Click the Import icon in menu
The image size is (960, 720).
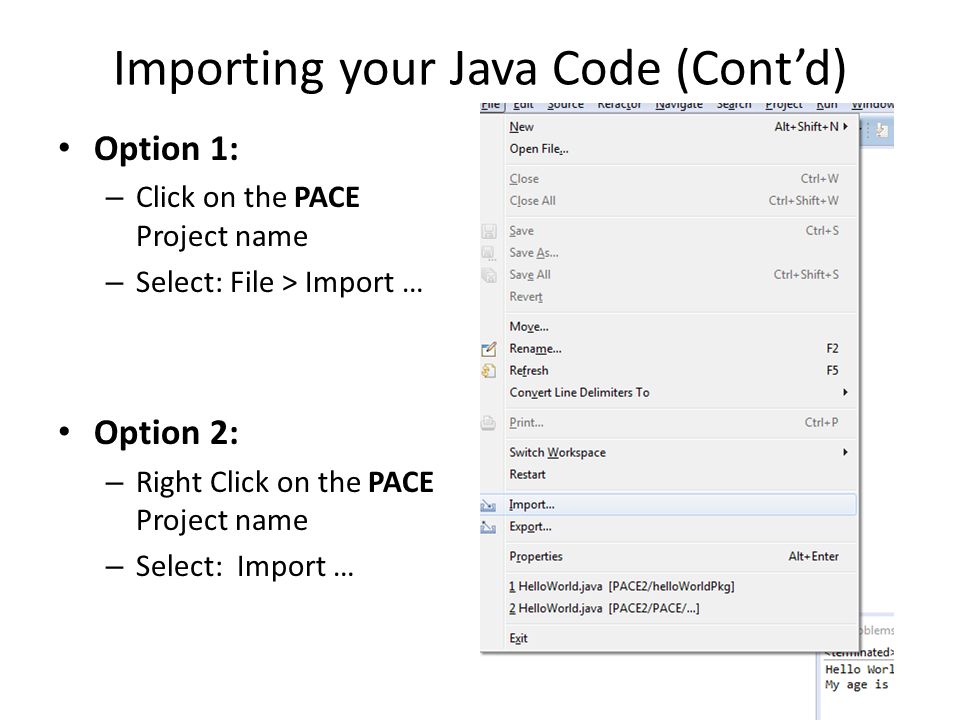pyautogui.click(x=489, y=505)
